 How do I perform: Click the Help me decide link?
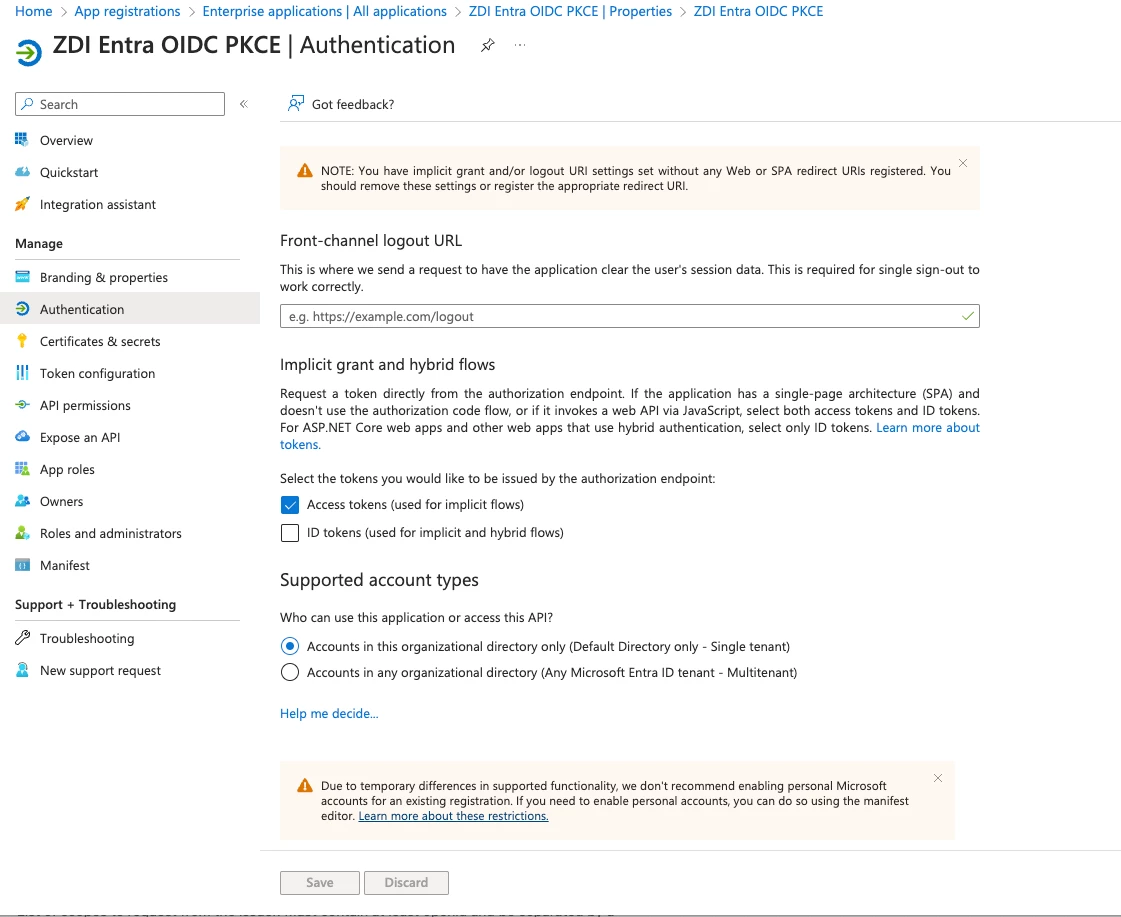point(329,713)
